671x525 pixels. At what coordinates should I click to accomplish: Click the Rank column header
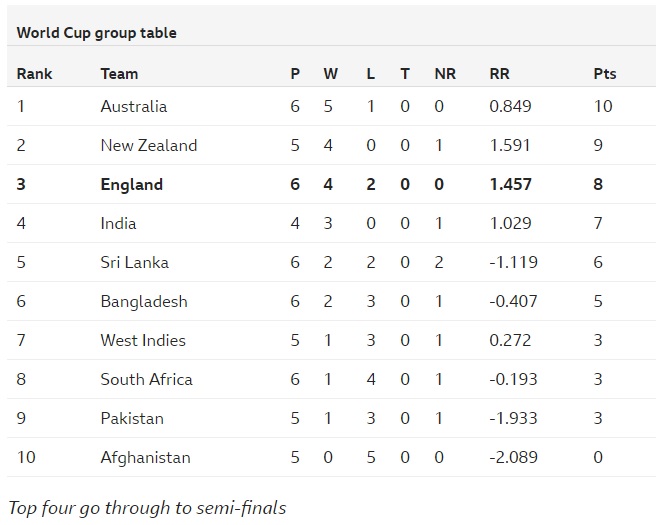(x=34, y=73)
